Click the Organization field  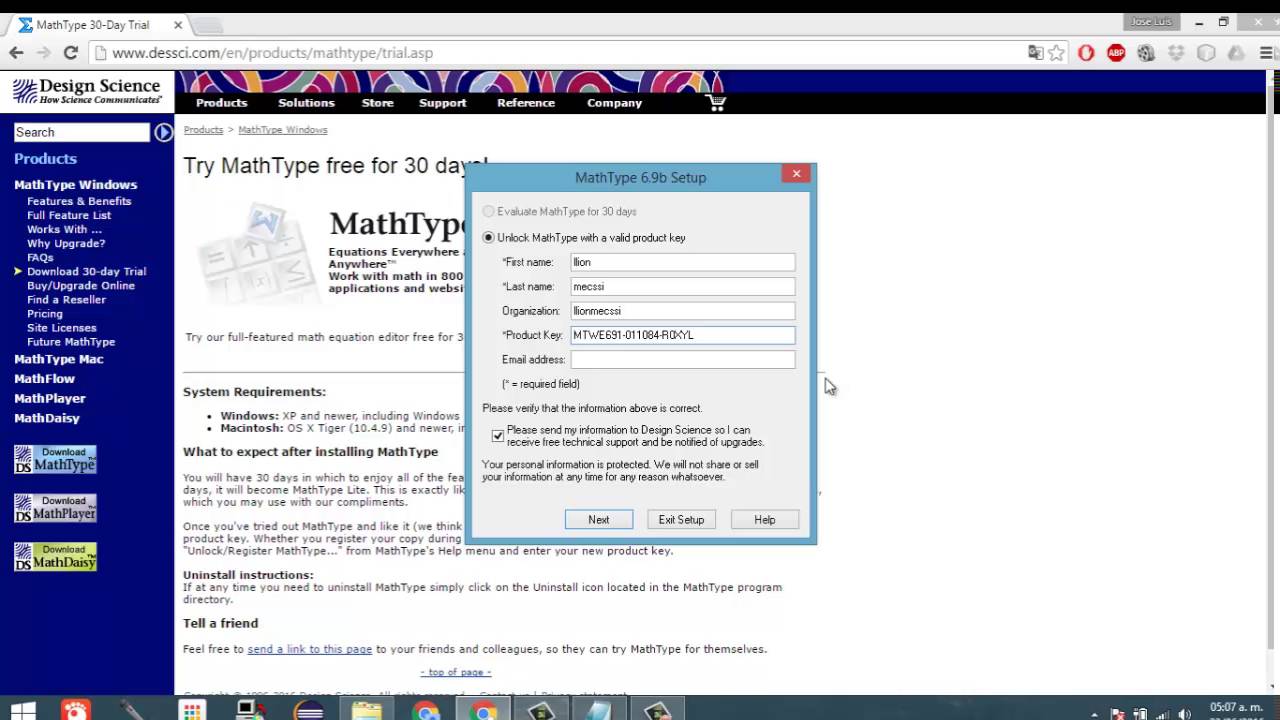tap(683, 310)
